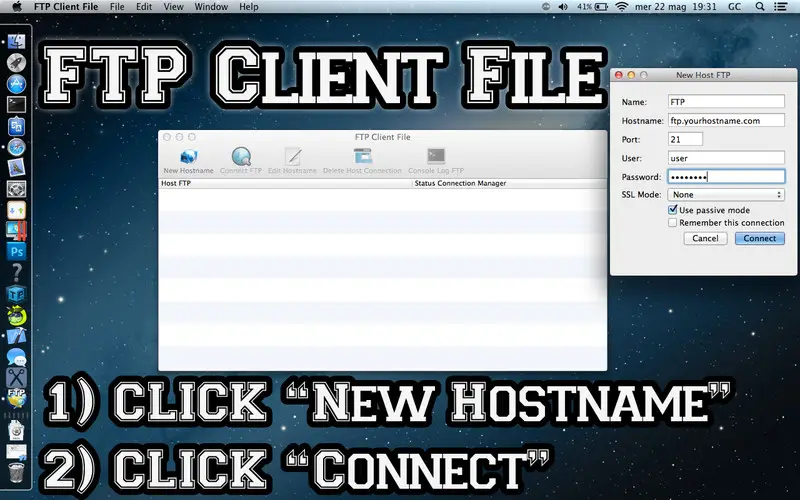Enable Remember this connection checkbox
Viewport: 800px width, 500px height.
[x=672, y=222]
